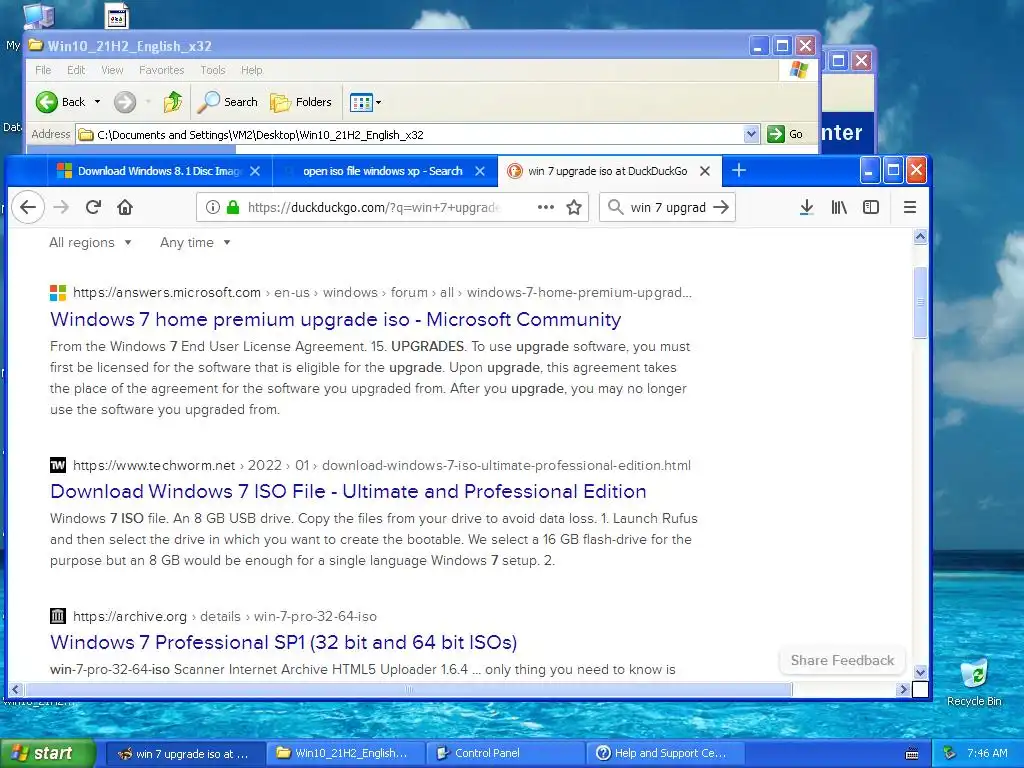1024x768 pixels.
Task: Open File menu in Explorer
Action: pyautogui.click(x=43, y=70)
